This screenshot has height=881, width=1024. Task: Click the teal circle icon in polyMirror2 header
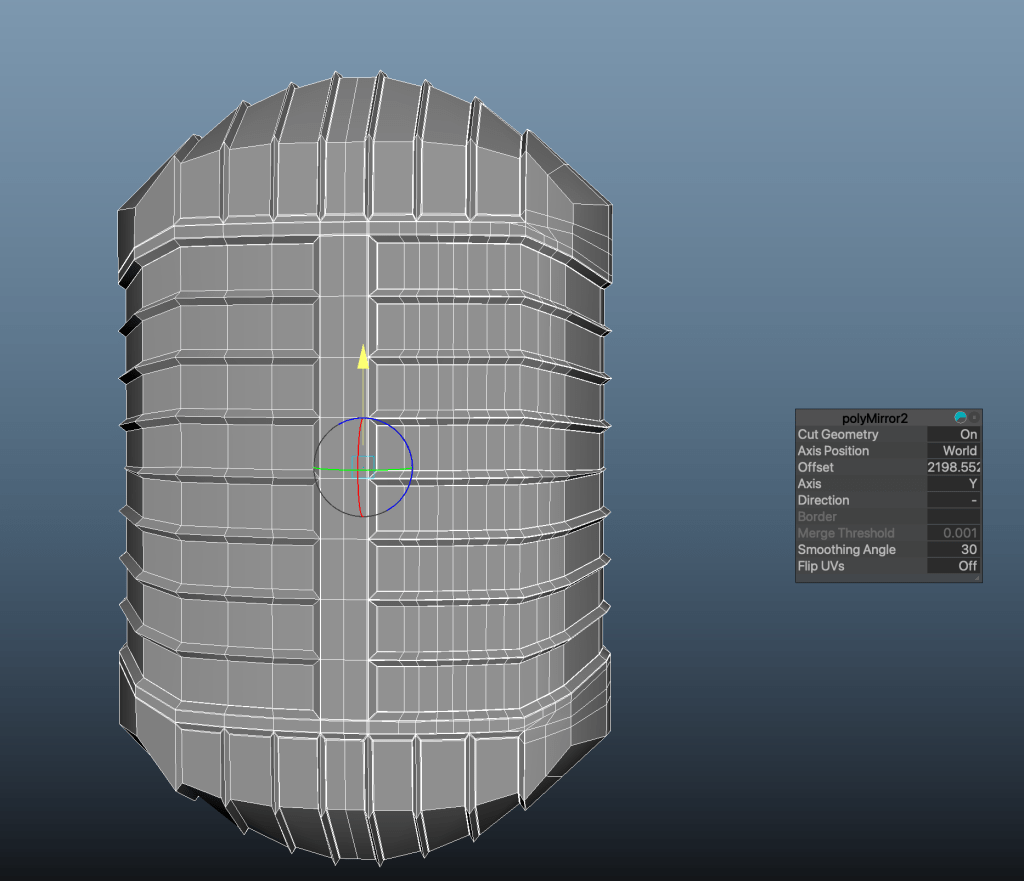[961, 417]
